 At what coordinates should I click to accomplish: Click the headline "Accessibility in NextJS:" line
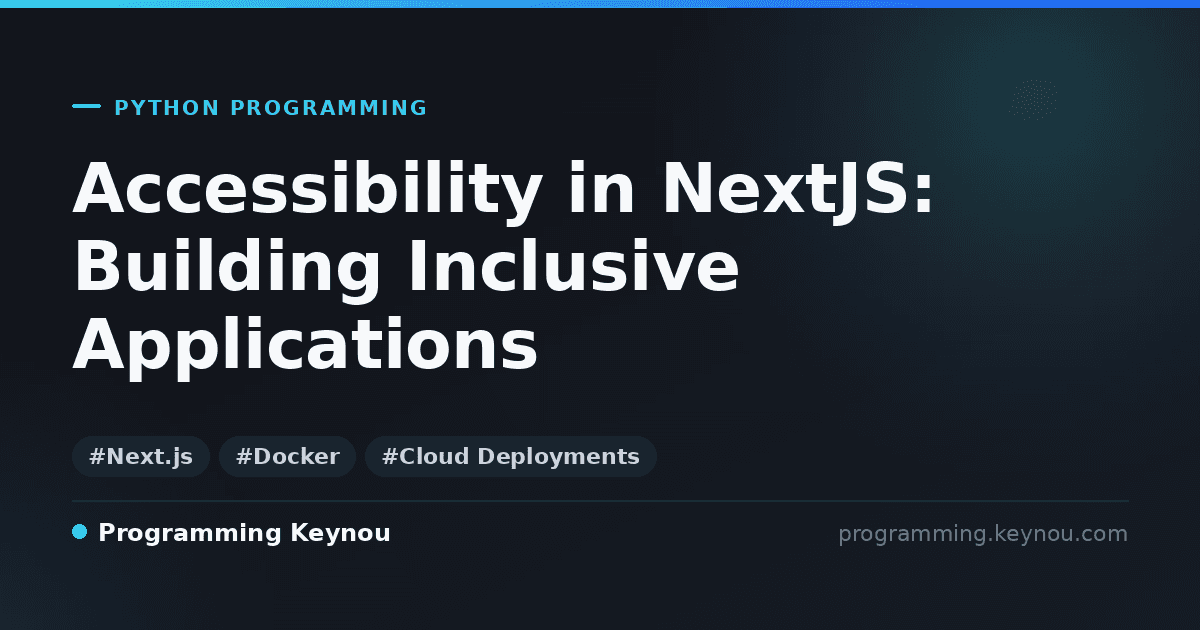504,189
